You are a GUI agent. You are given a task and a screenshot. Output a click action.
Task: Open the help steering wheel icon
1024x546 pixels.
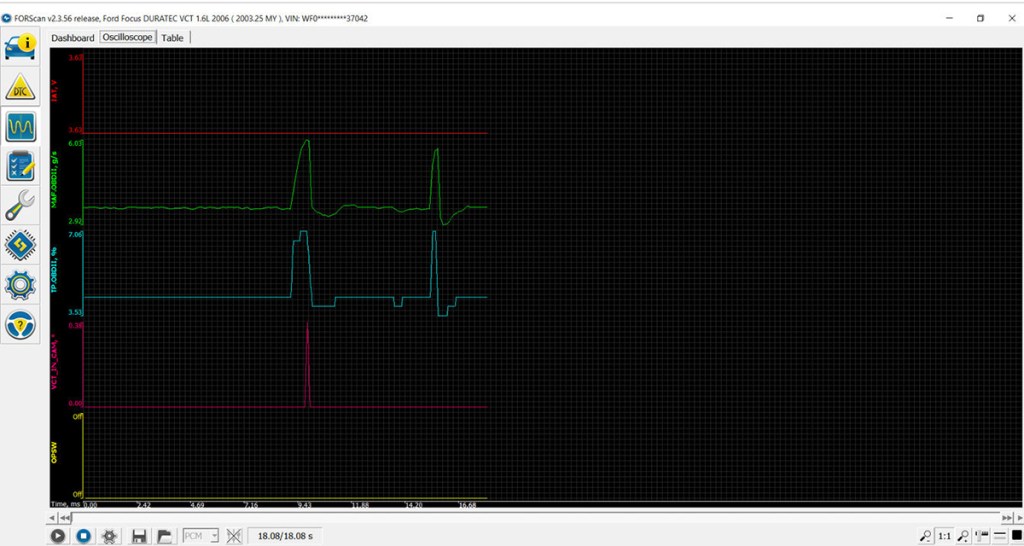pos(20,325)
